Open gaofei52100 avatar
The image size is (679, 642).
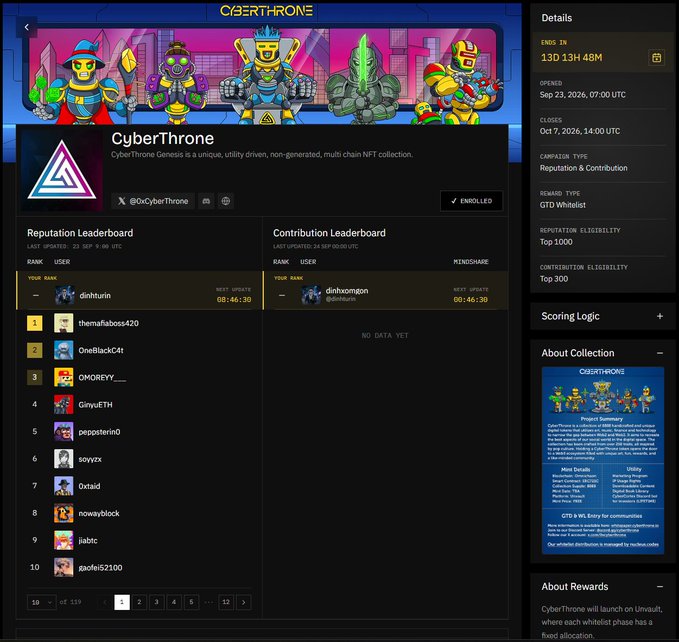point(64,568)
